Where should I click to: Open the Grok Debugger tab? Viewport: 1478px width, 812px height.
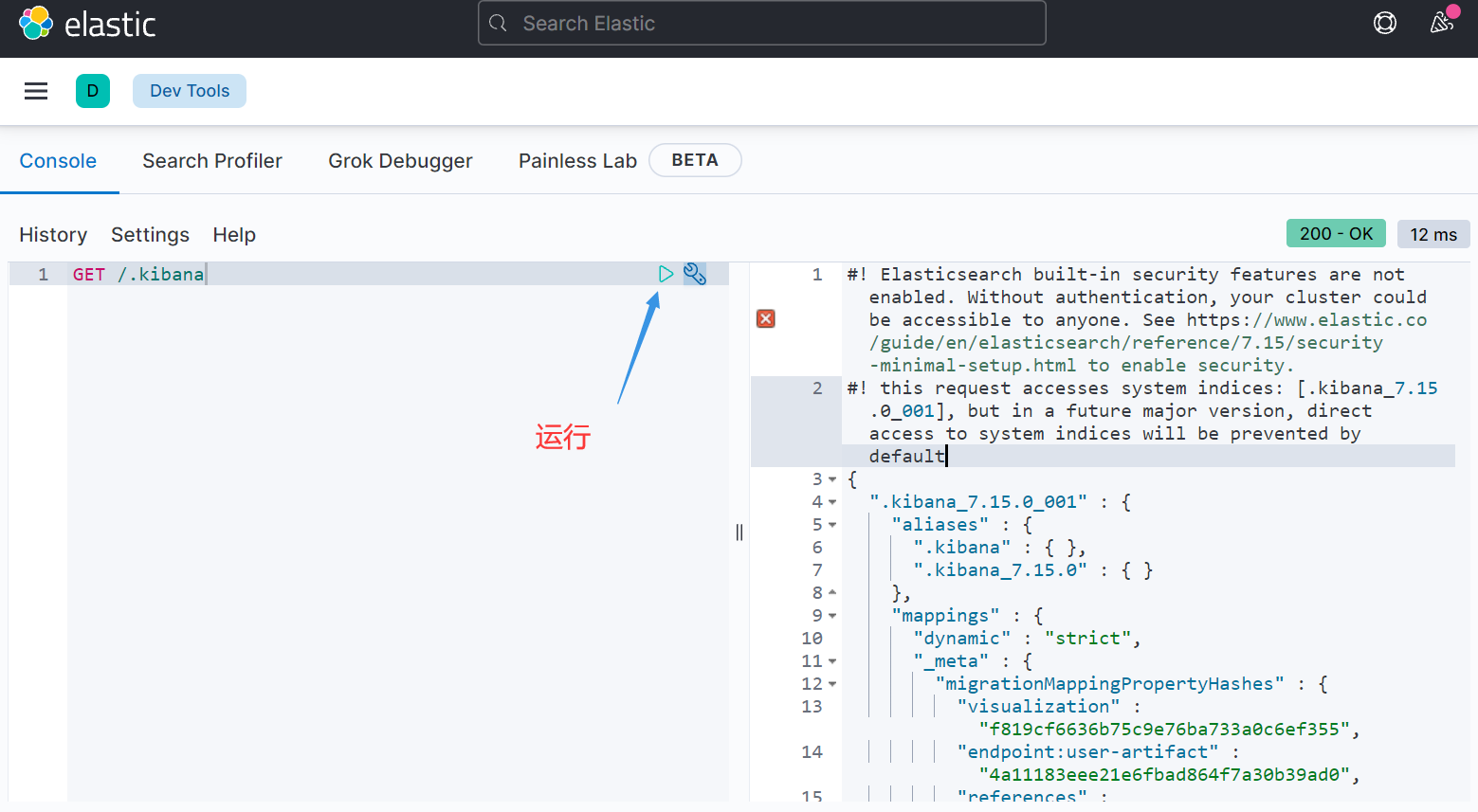coord(400,161)
